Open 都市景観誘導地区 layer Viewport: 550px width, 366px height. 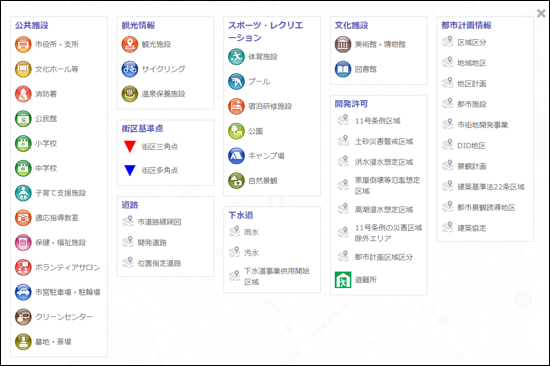coord(479,207)
